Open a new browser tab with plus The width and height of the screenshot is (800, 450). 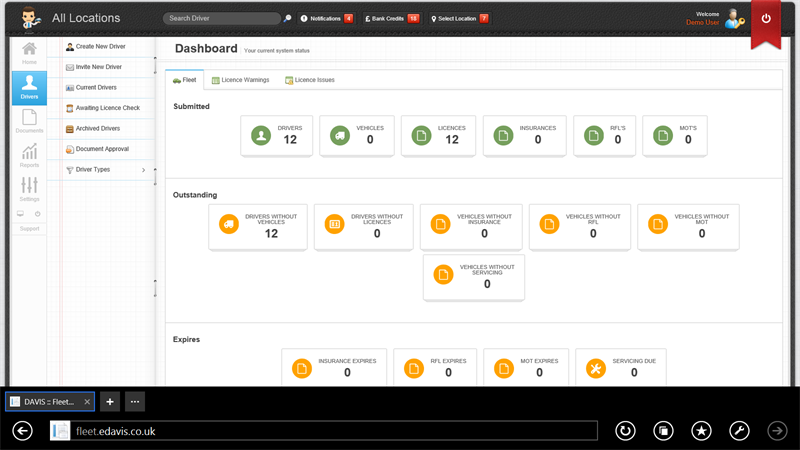(x=110, y=401)
